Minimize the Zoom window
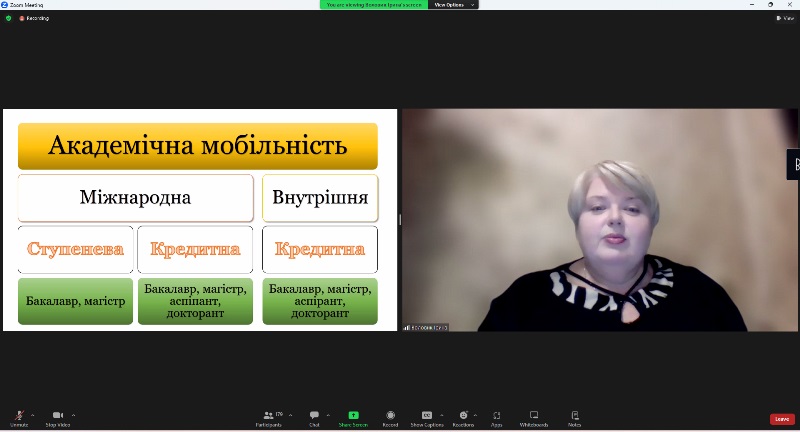 click(x=752, y=5)
